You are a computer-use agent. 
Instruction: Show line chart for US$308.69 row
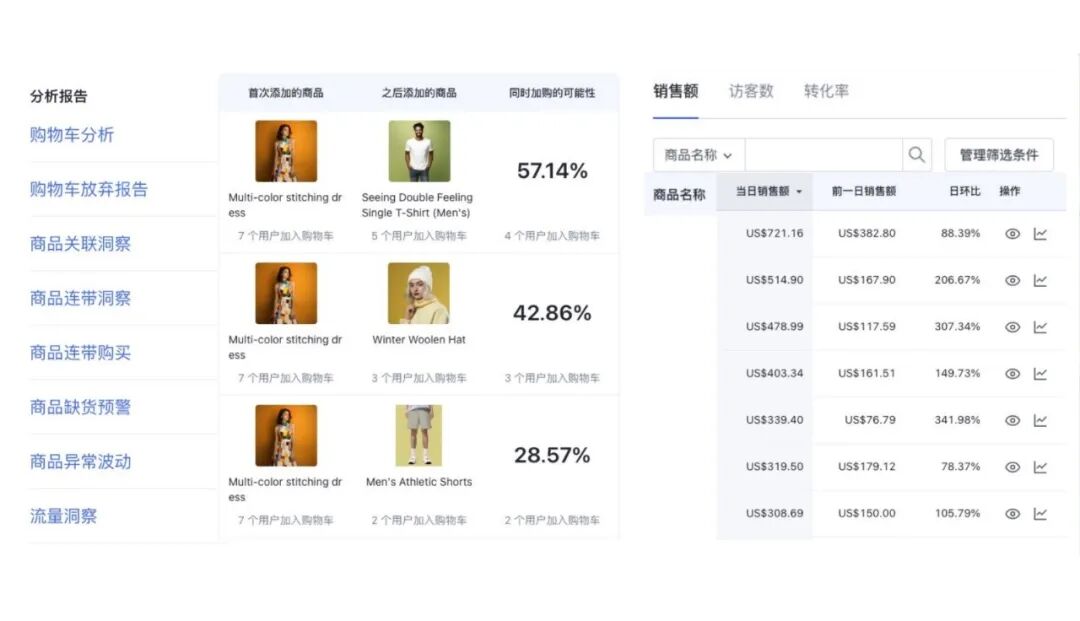coord(1040,514)
